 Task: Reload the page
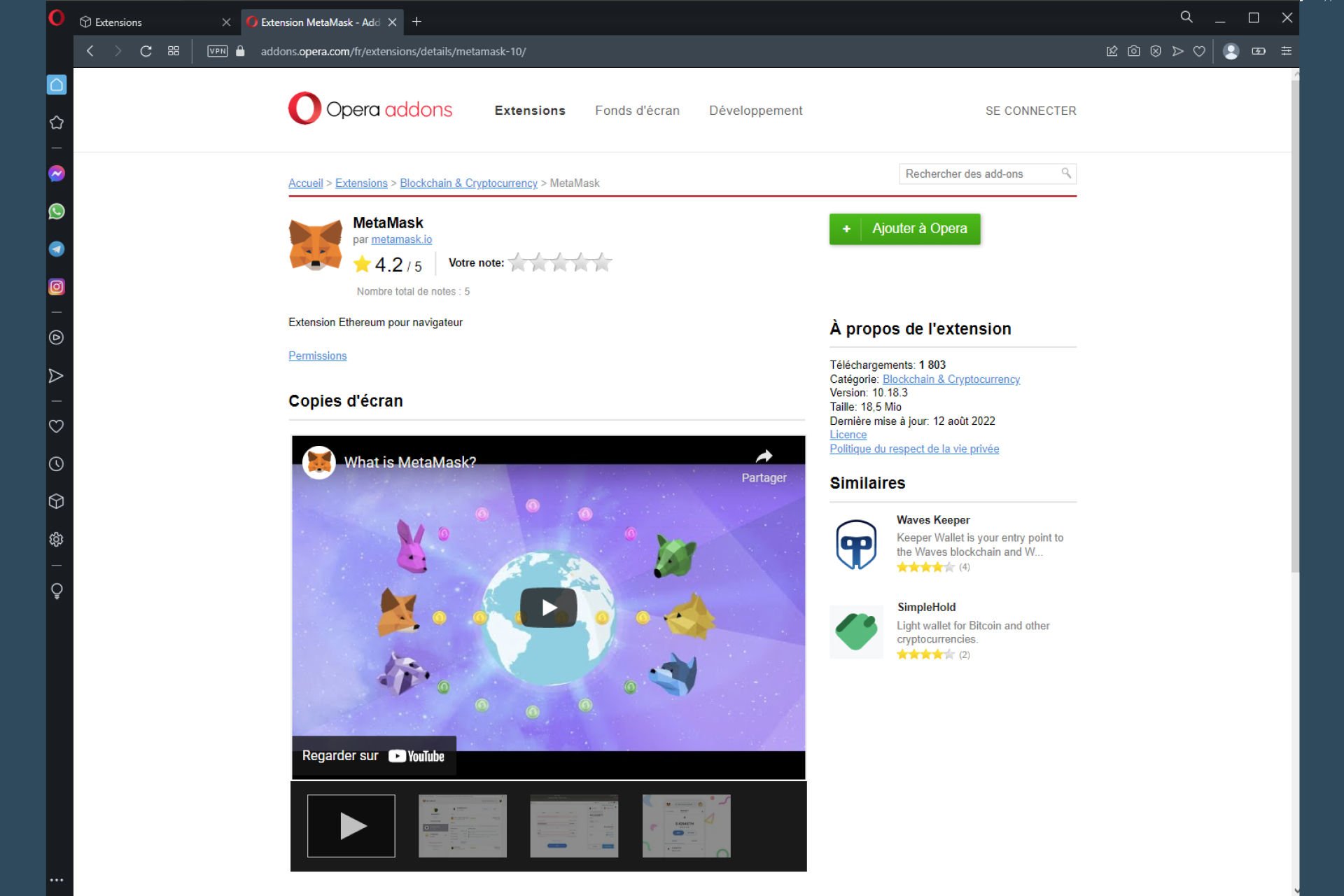(x=146, y=51)
